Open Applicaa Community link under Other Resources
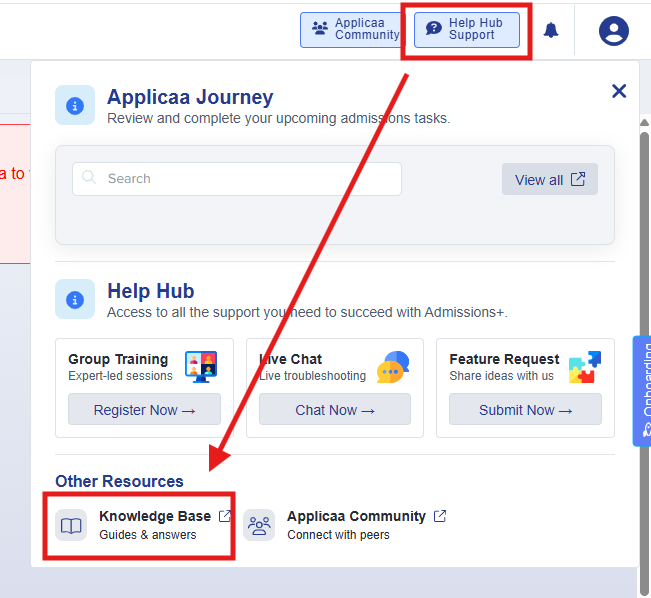 coord(356,517)
